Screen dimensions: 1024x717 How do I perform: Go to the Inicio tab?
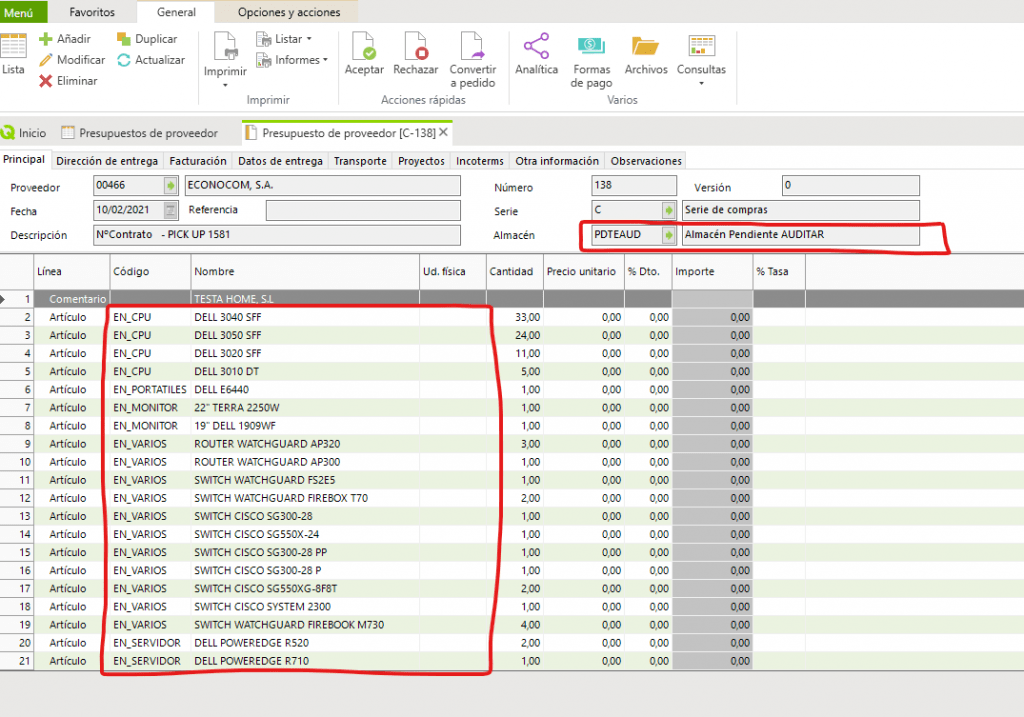[x=24, y=133]
